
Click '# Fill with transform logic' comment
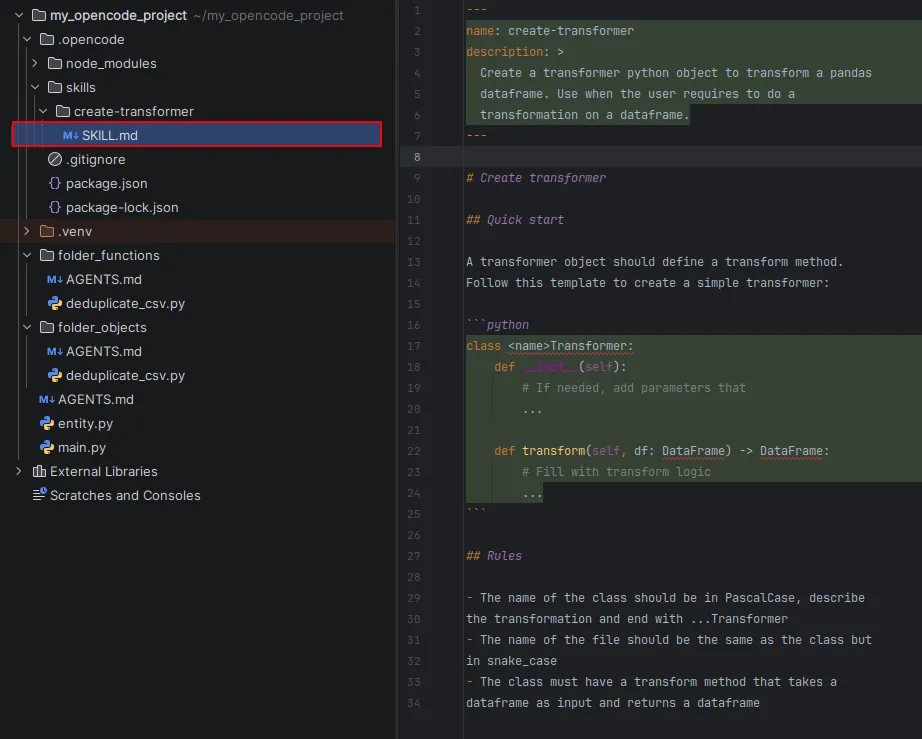[616, 472]
